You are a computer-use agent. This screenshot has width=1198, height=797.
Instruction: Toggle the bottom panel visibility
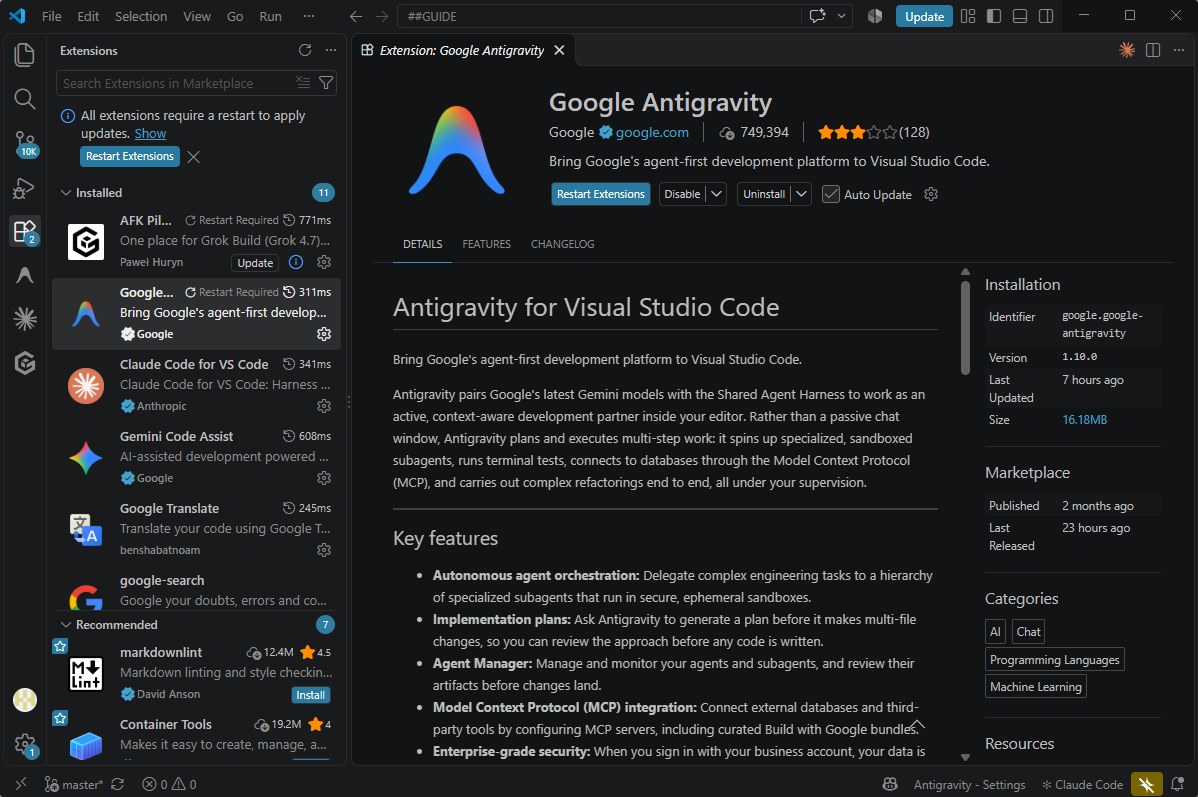[1020, 16]
